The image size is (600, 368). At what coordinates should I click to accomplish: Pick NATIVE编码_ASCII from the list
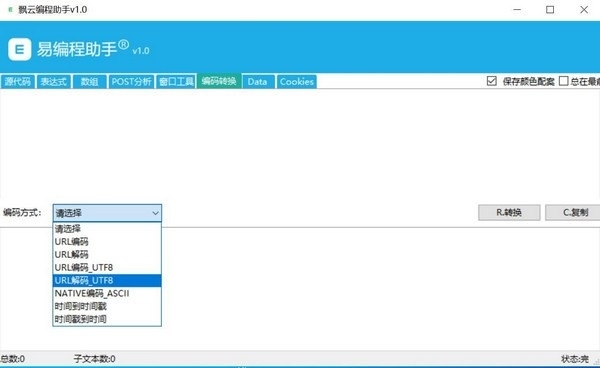[107, 293]
